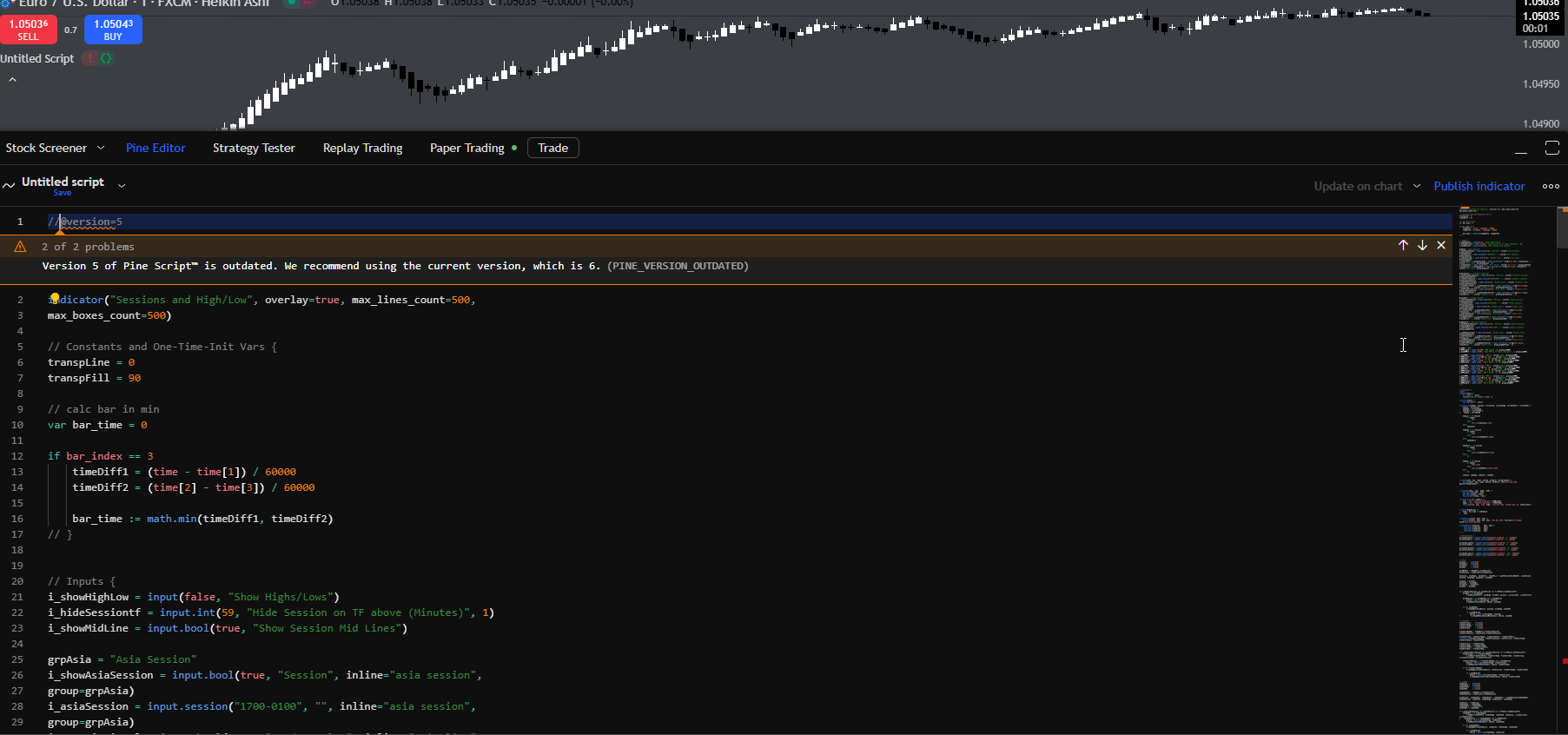Viewport: 1568px width, 735px height.
Task: Click the red SELL price button
Action: (29, 30)
